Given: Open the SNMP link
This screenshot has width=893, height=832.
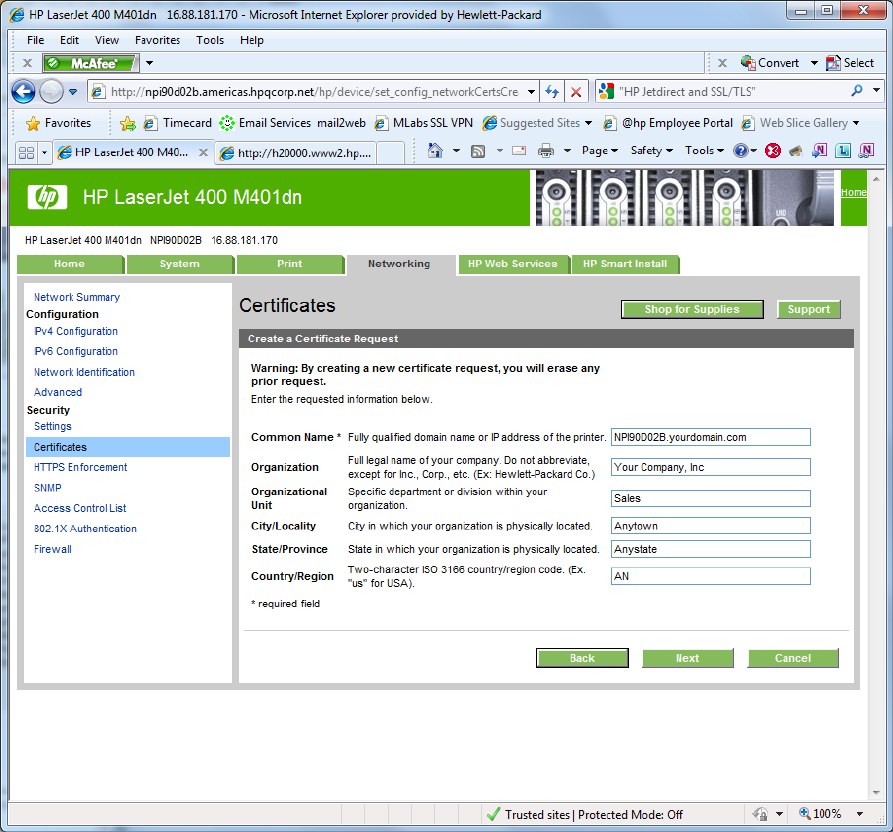Looking at the screenshot, I should pos(47,488).
